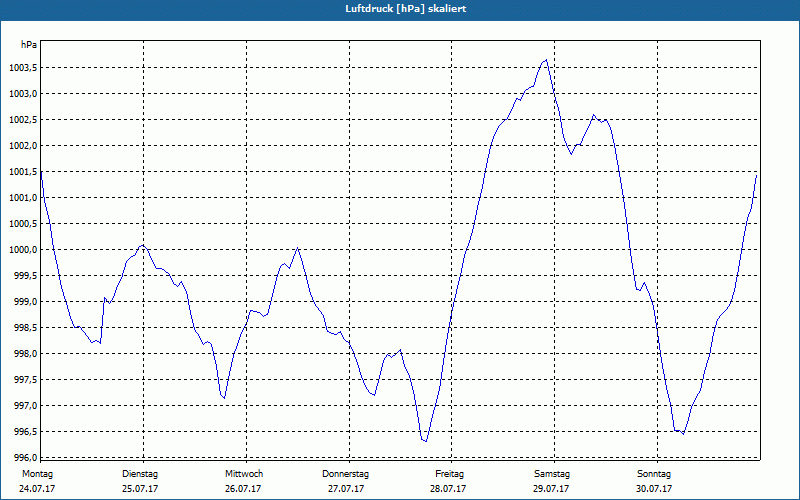The width and height of the screenshot is (800, 500).
Task: Click the date 25.07.17
Action: (140, 489)
